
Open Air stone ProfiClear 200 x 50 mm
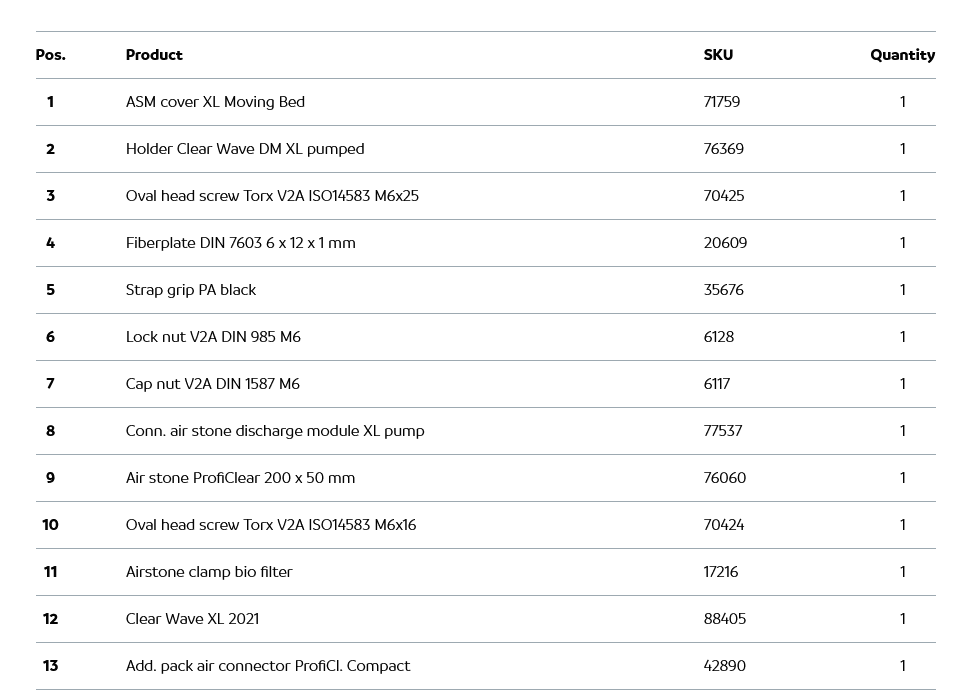pyautogui.click(x=240, y=478)
